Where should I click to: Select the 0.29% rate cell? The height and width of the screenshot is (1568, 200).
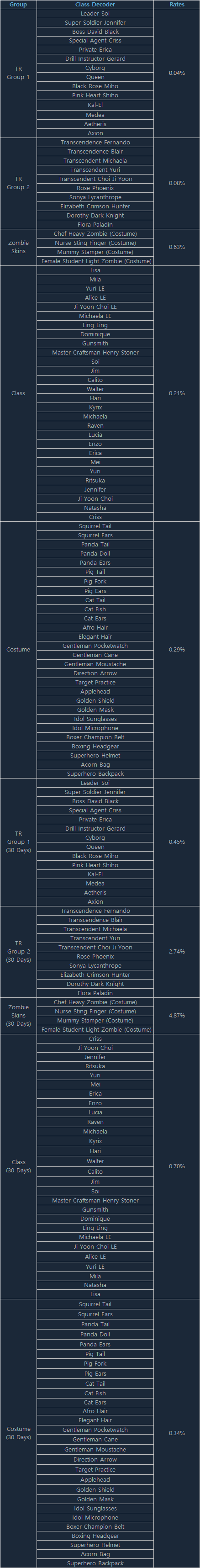pos(177,650)
